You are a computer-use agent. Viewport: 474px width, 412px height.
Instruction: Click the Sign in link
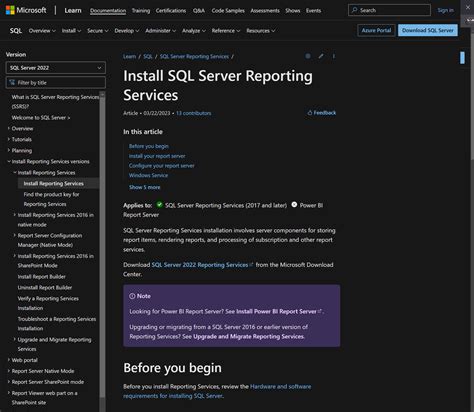(x=446, y=10)
